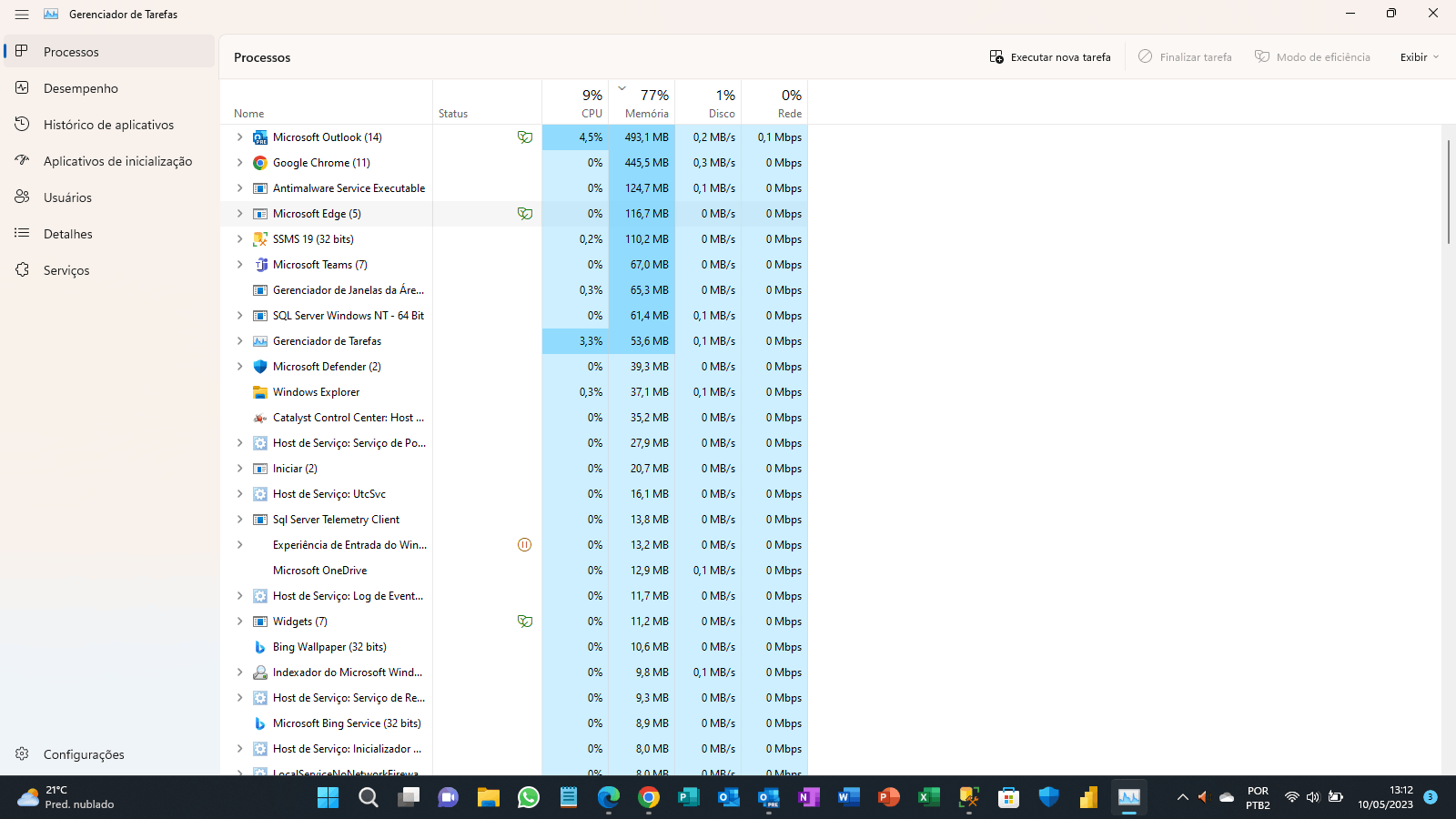Expand the Microsoft Teams (7) process group
The image size is (1456, 819).
coord(239,265)
